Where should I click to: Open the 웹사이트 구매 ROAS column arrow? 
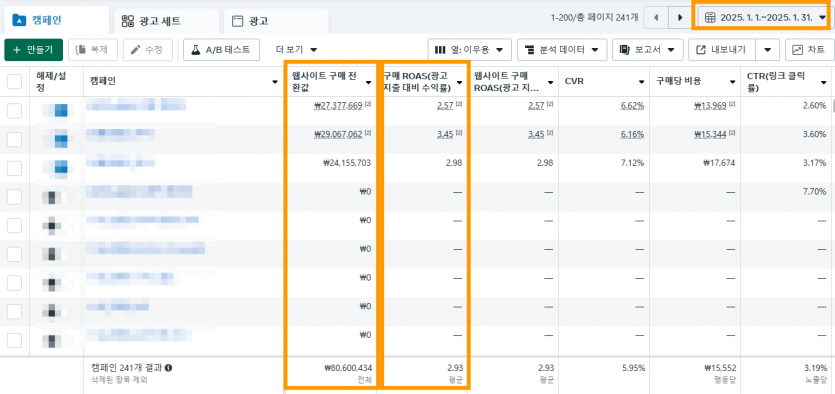tap(550, 82)
